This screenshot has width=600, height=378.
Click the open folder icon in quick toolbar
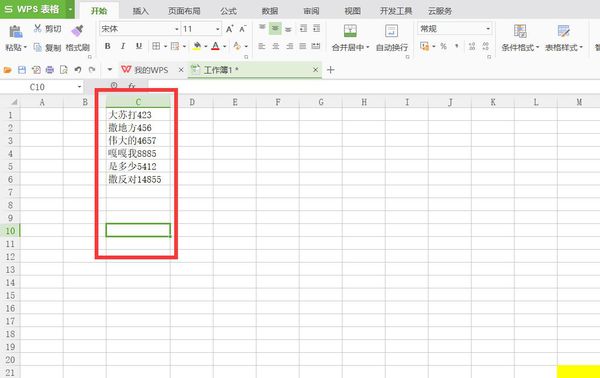click(8, 70)
